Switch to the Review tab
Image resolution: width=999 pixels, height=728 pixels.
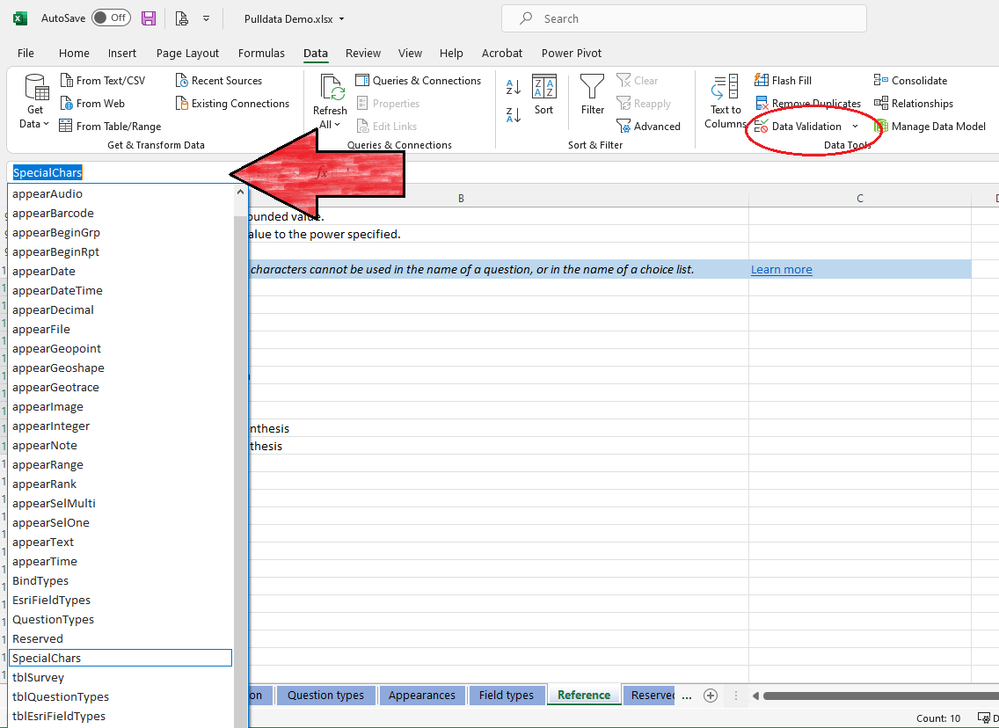363,53
